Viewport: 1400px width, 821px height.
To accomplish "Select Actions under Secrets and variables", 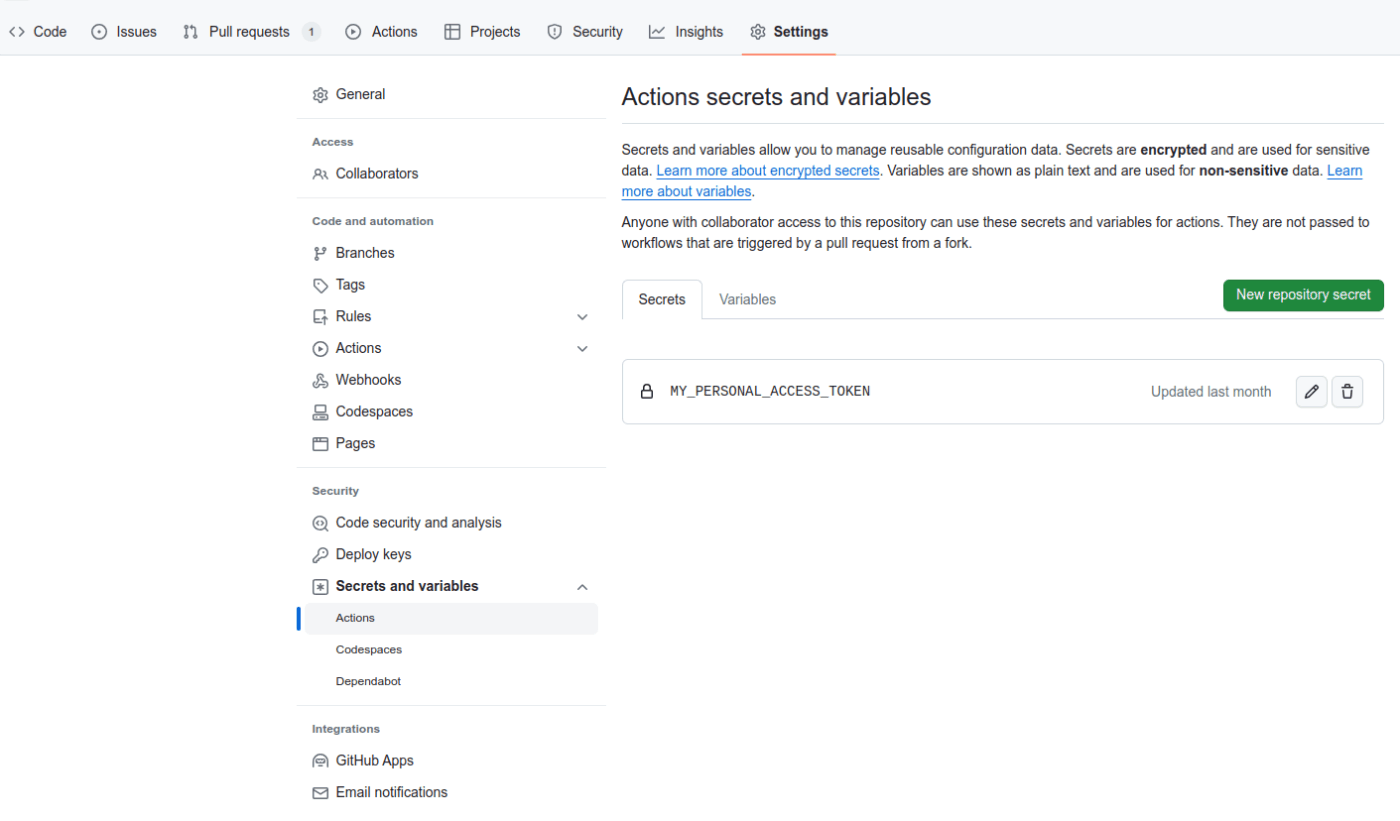I will pyautogui.click(x=451, y=619).
